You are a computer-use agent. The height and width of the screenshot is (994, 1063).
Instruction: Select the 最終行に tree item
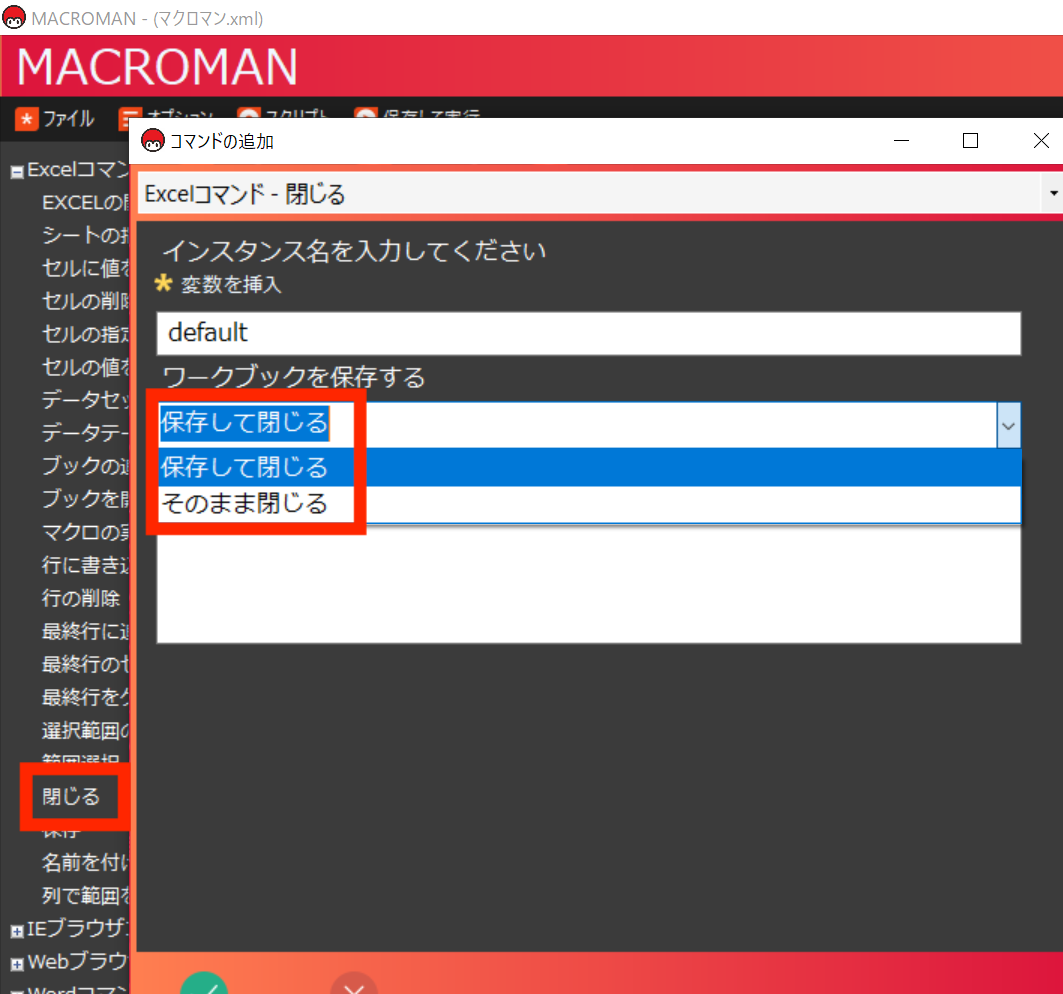[85, 631]
